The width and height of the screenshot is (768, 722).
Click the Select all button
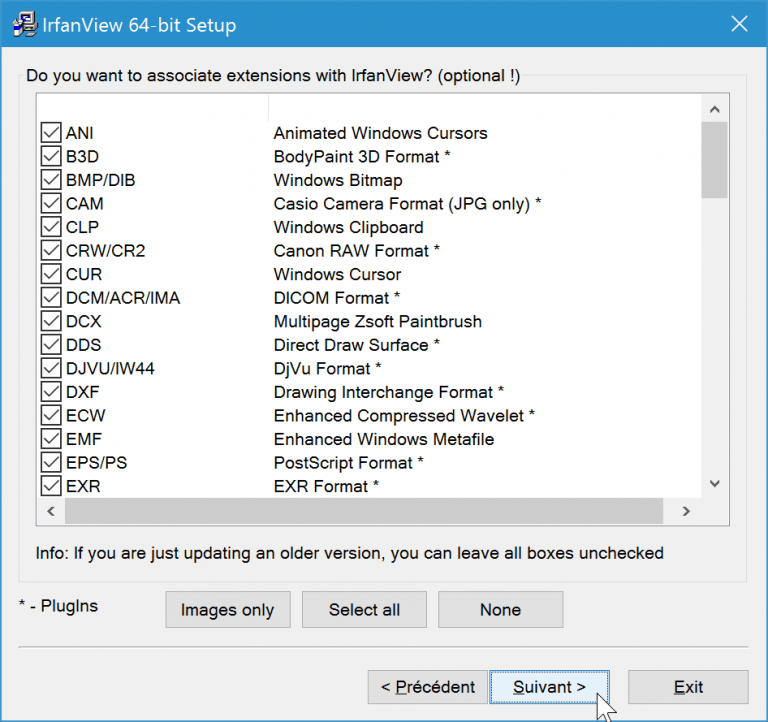click(x=364, y=610)
